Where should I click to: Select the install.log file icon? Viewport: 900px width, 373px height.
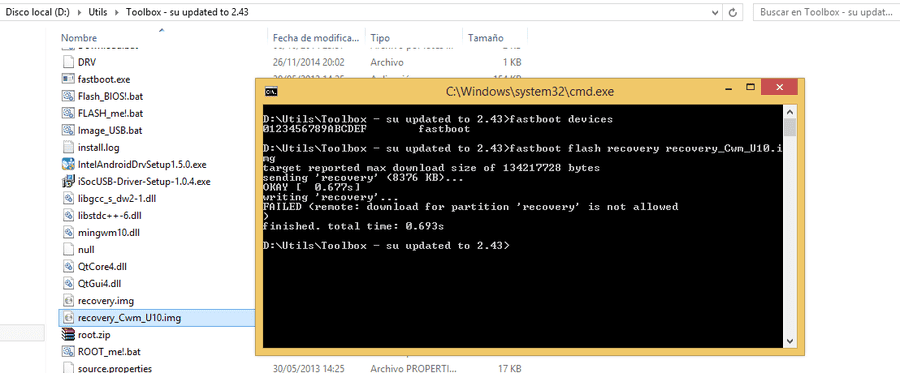[x=68, y=147]
